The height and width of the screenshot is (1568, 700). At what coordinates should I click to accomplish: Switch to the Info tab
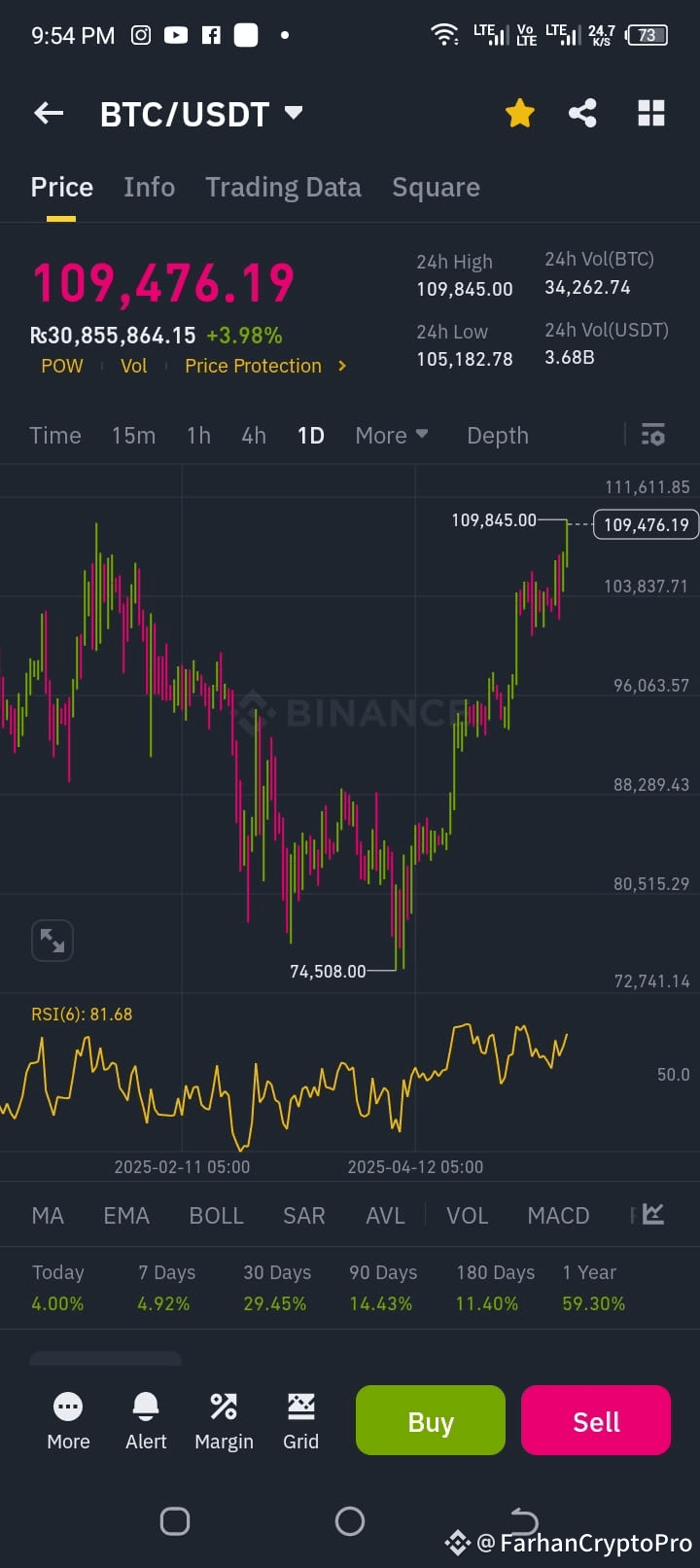tap(150, 187)
